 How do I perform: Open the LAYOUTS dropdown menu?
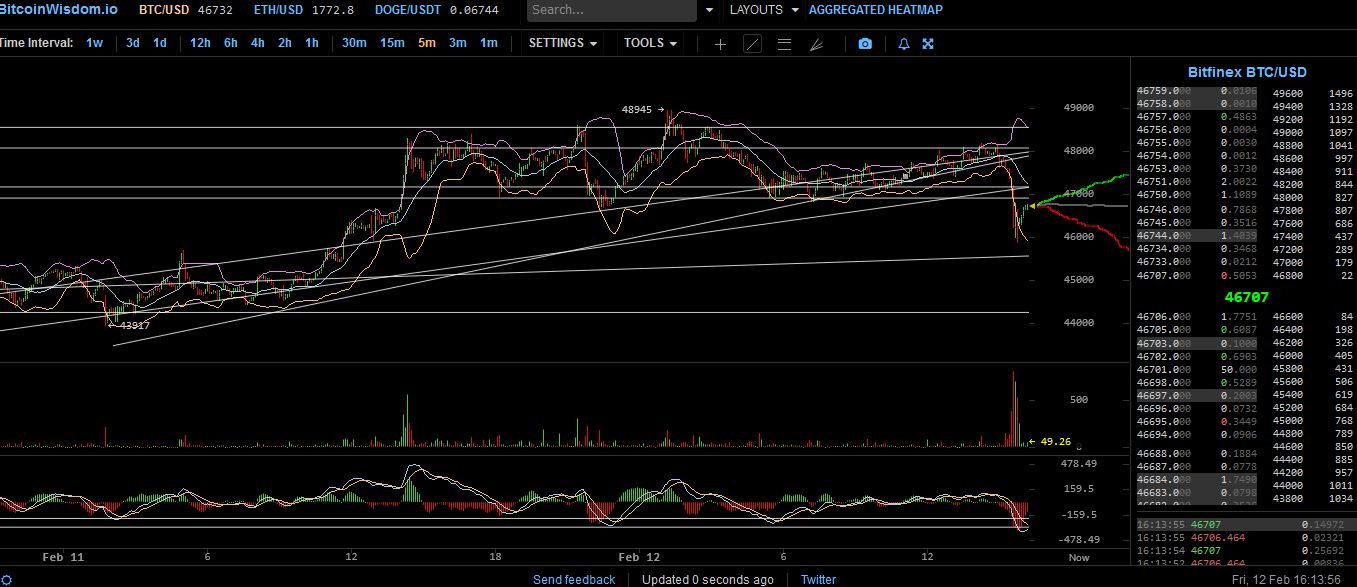coord(765,10)
